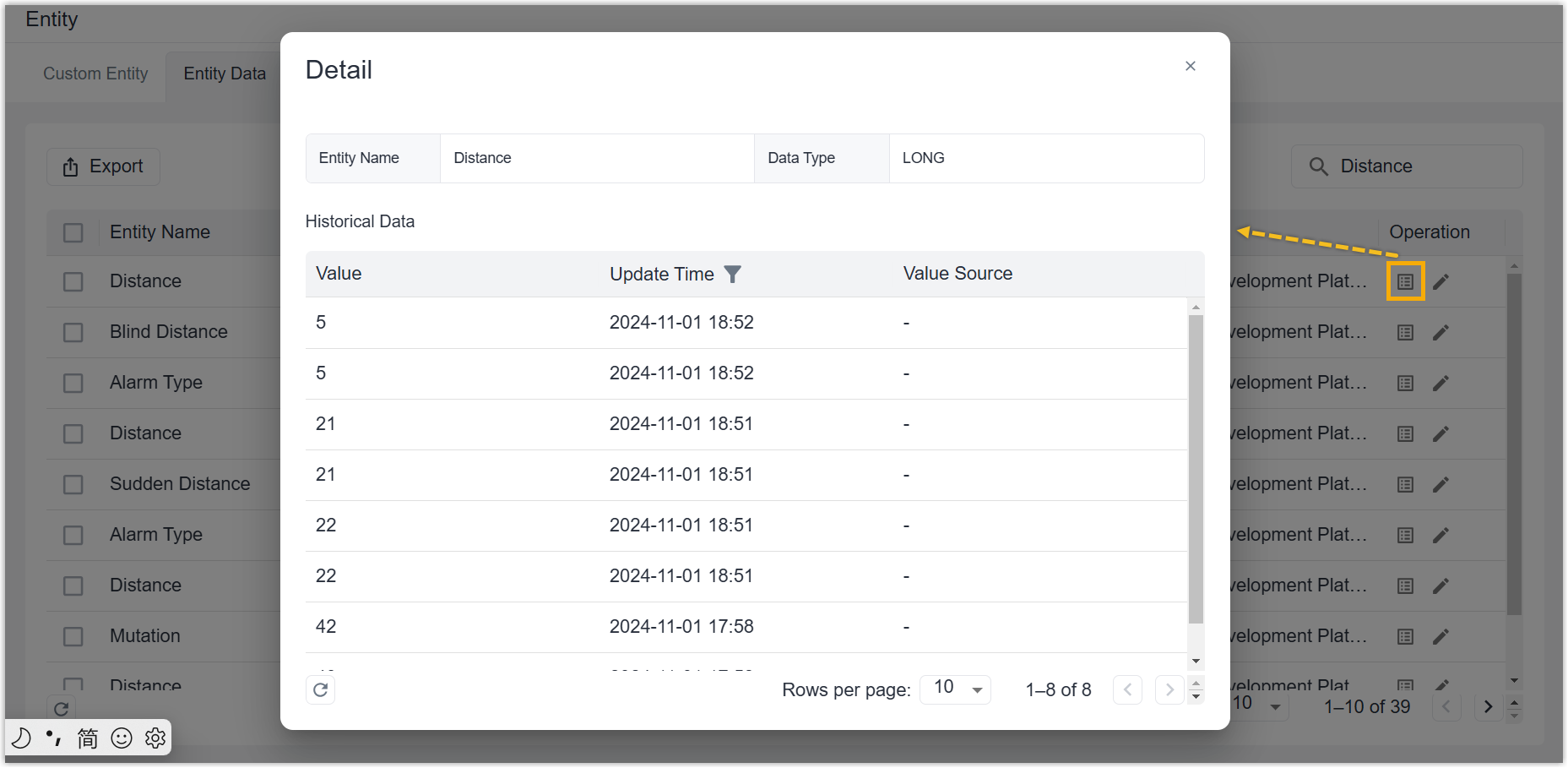Click the Entity Name column header

[x=160, y=232]
